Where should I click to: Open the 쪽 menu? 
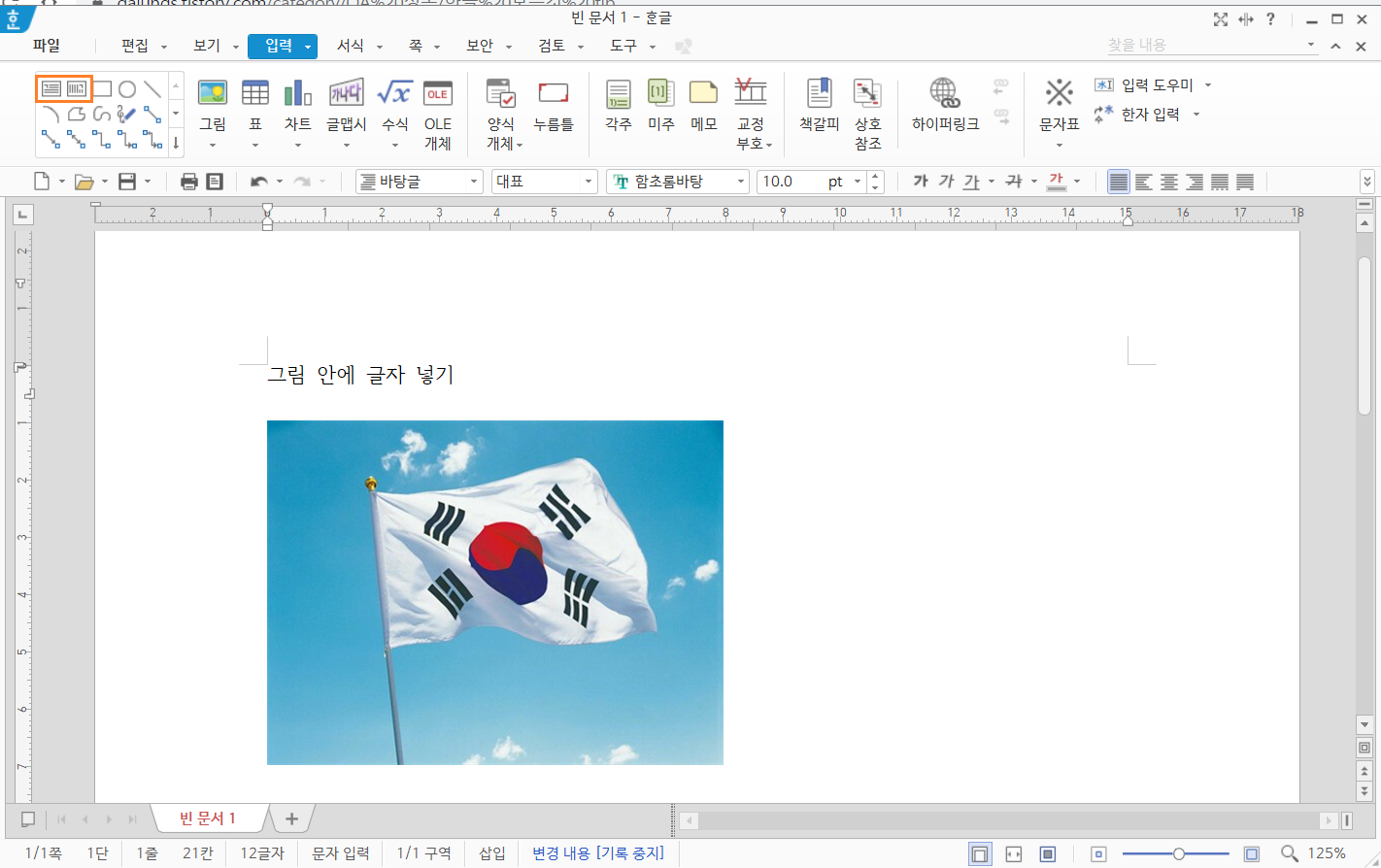tap(416, 46)
